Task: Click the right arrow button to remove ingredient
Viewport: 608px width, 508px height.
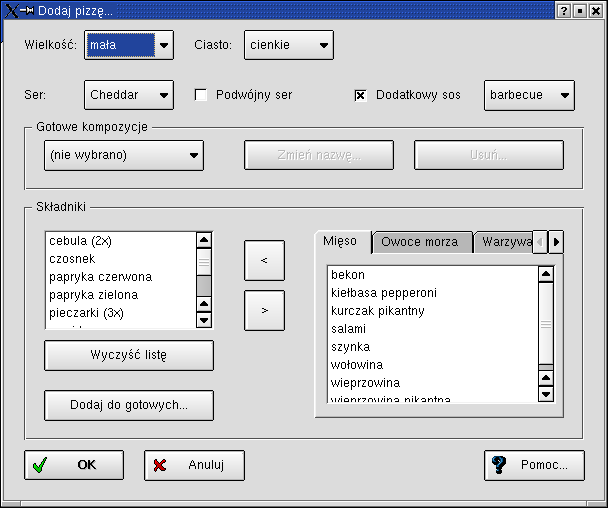Action: click(x=264, y=310)
